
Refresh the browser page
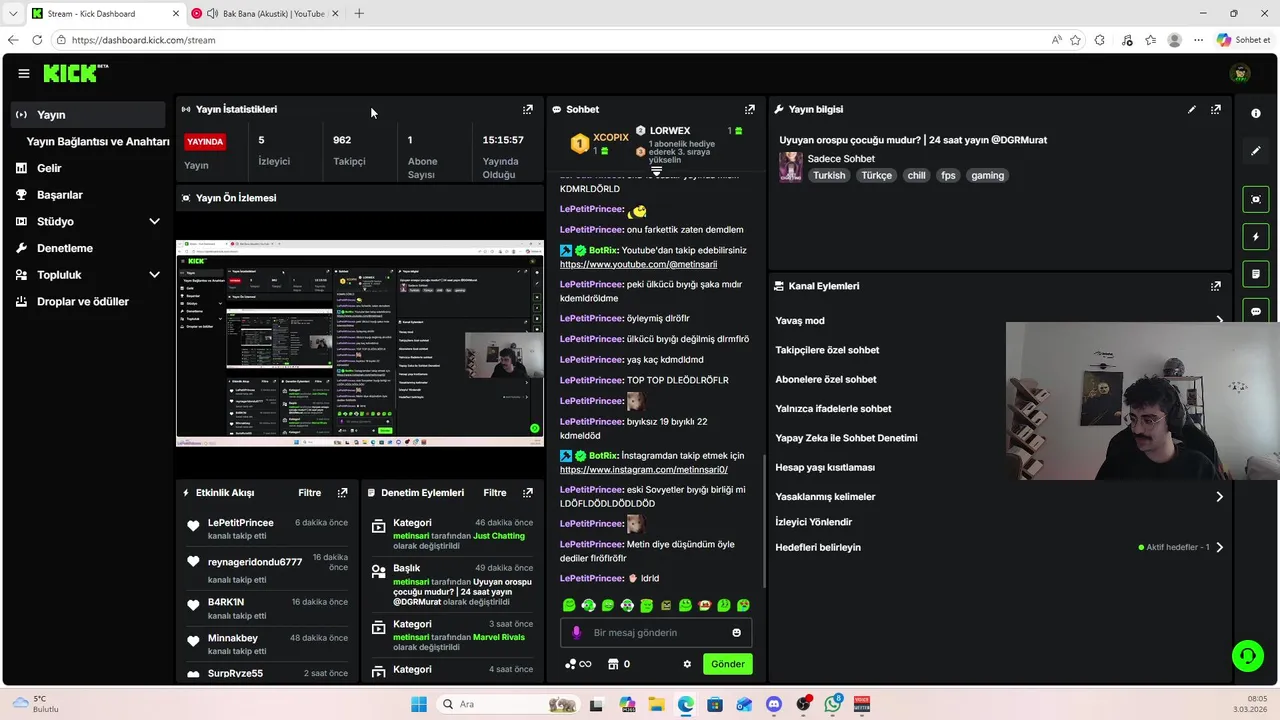click(37, 40)
